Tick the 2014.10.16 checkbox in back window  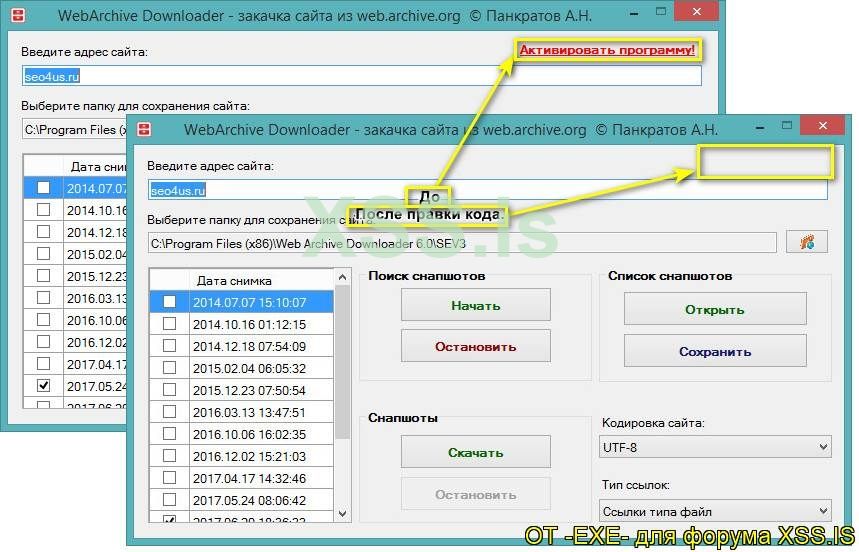[x=43, y=210]
